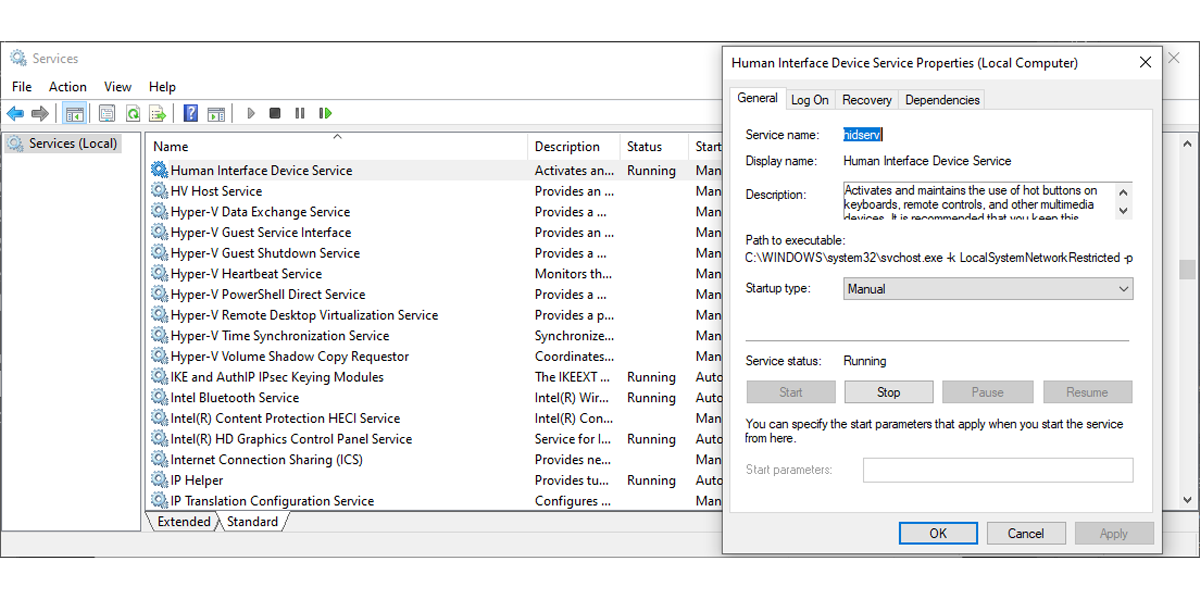Switch to the Log On tab

pos(810,100)
